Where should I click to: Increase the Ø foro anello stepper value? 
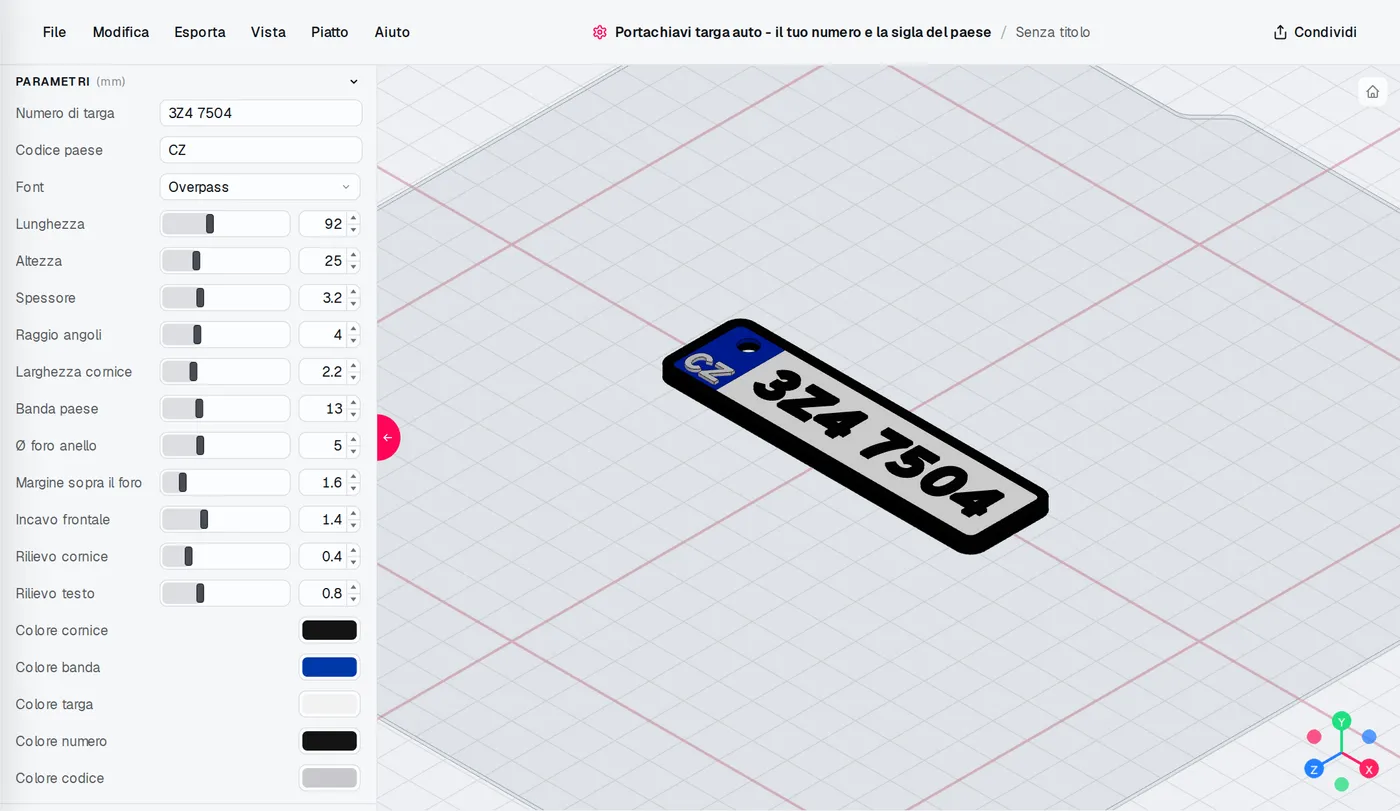(353, 440)
